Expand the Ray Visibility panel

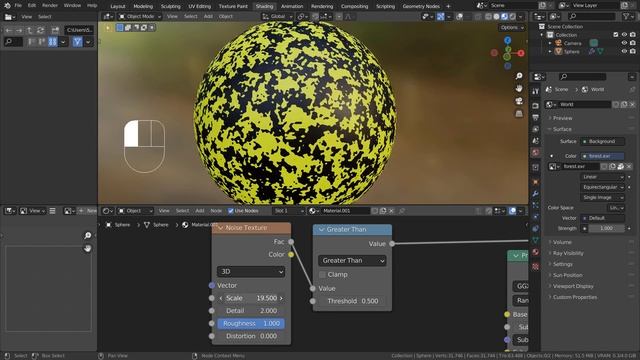568,253
